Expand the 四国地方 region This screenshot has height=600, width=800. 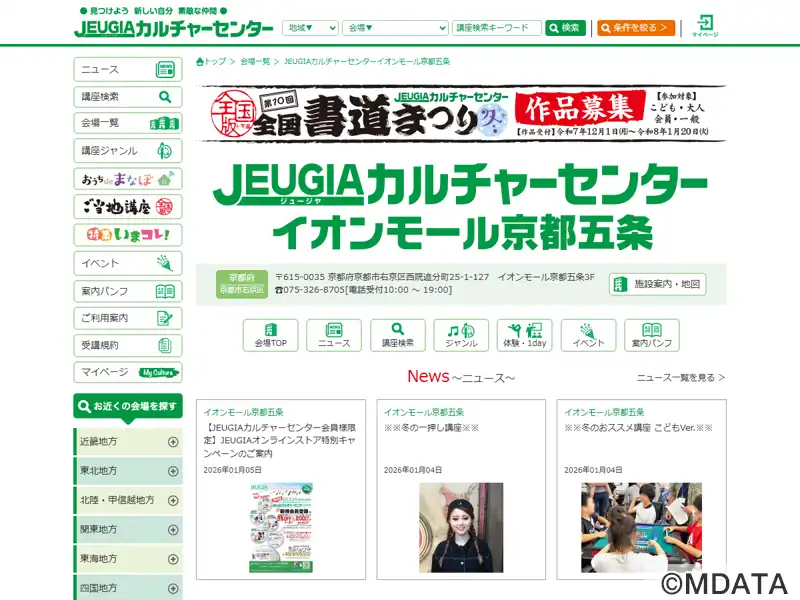[128, 588]
